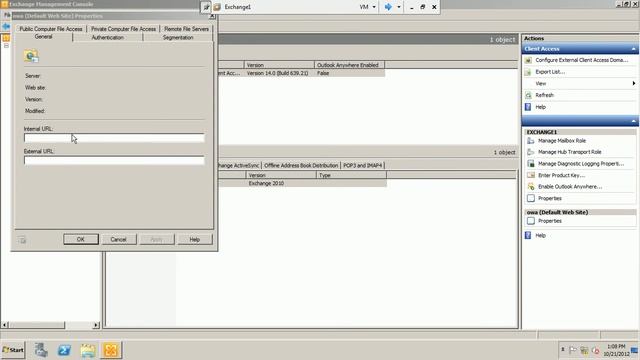Viewport: 640px width, 360px height.
Task: Click the Export List action icon
Action: click(528, 72)
